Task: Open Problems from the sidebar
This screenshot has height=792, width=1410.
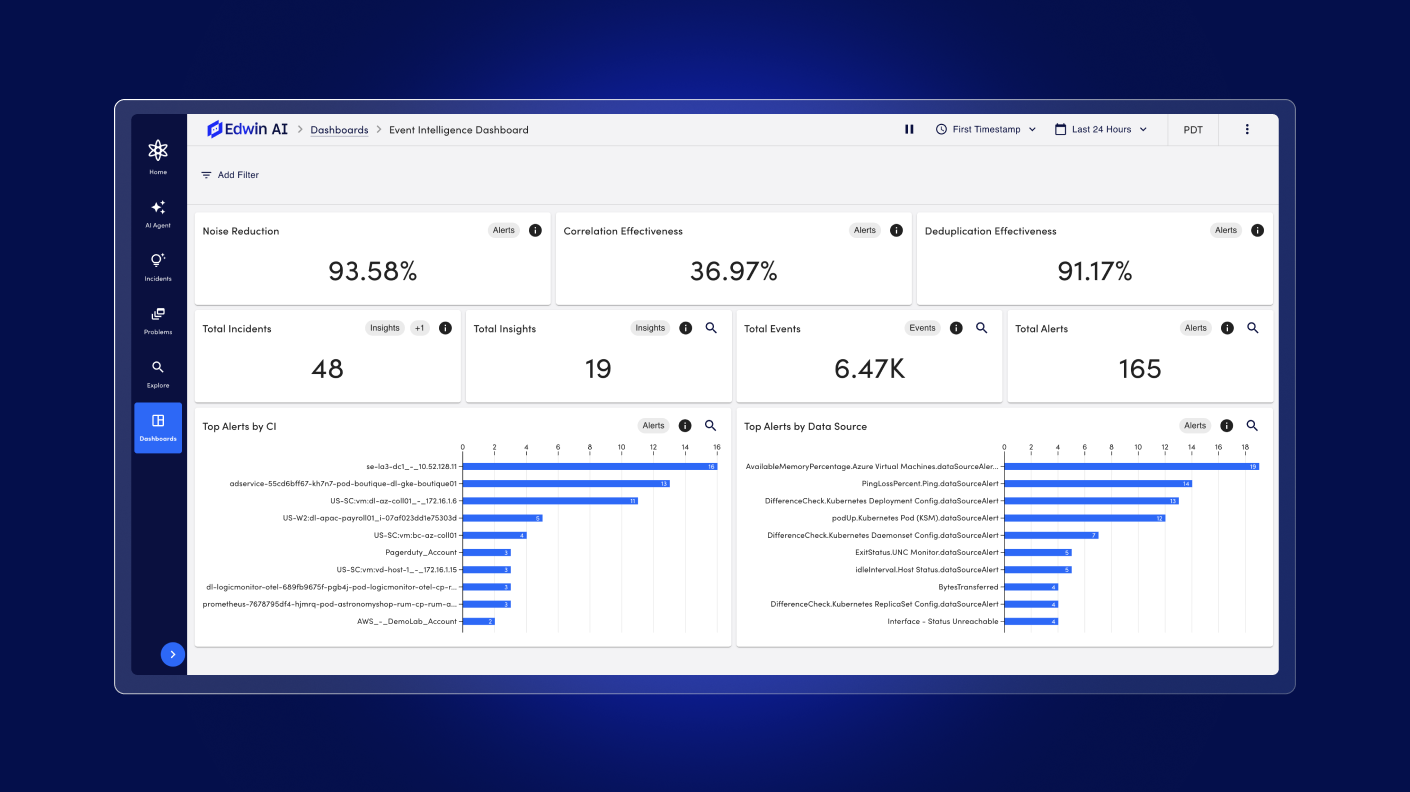Action: tap(158, 320)
